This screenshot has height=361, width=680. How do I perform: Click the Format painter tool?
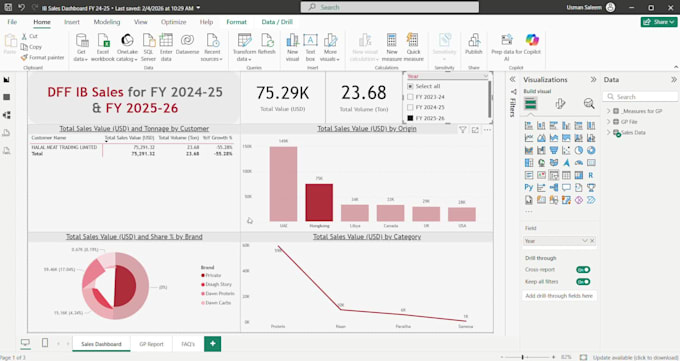(x=42, y=57)
